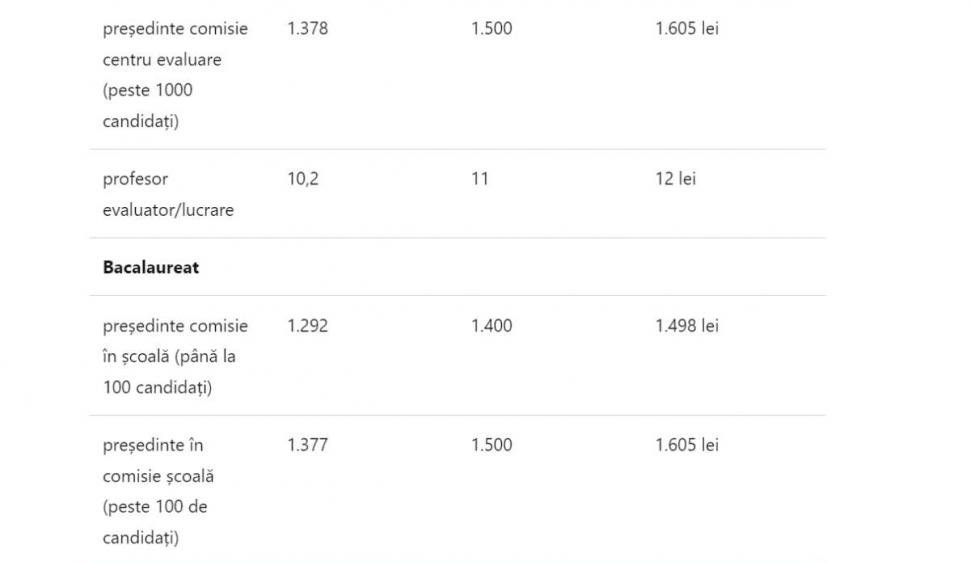Click the 1.605 lei in bottom row
The image size is (970, 565).
click(686, 445)
